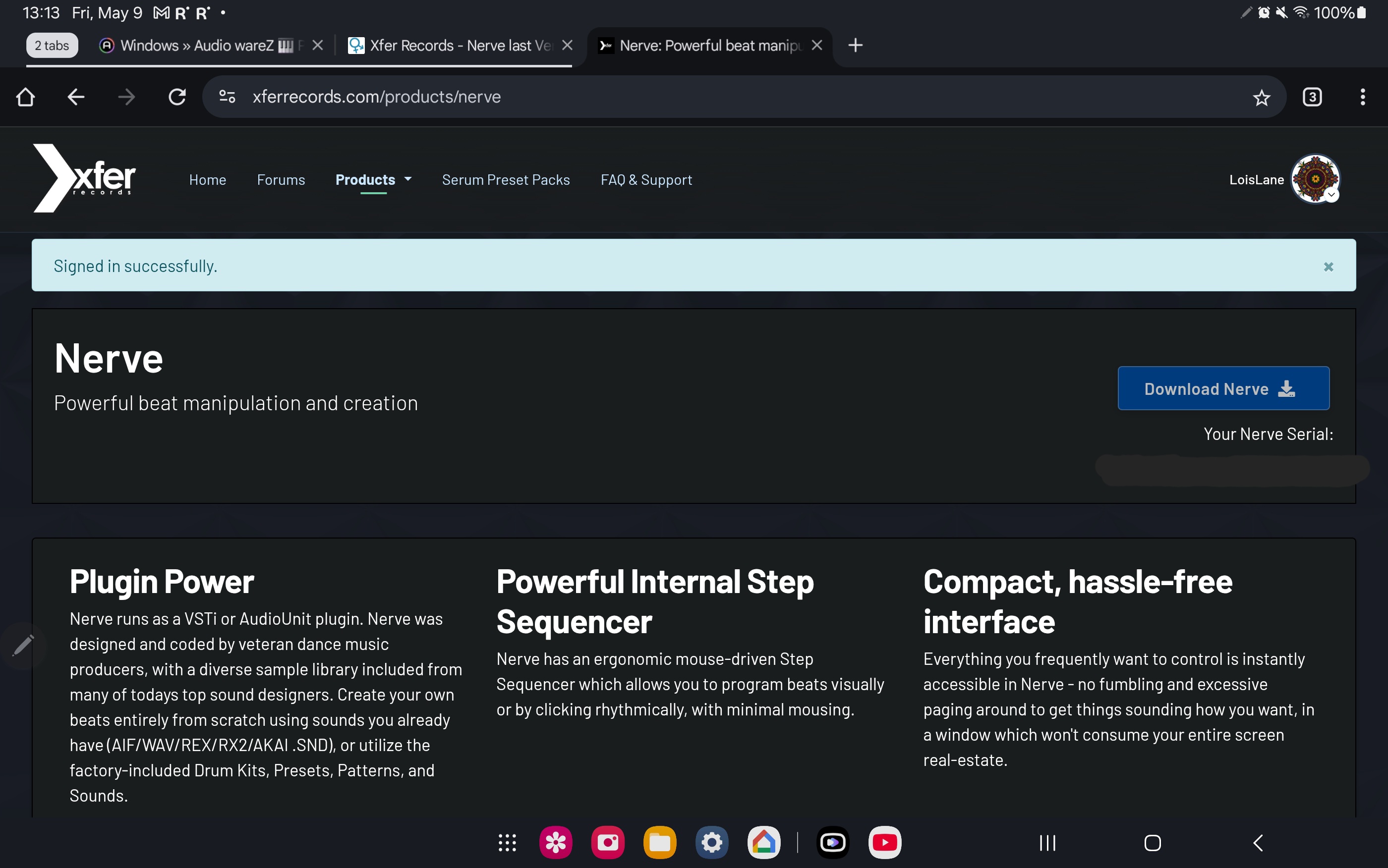Navigate back in browser
Screen dimensions: 1388x868
coord(76,97)
